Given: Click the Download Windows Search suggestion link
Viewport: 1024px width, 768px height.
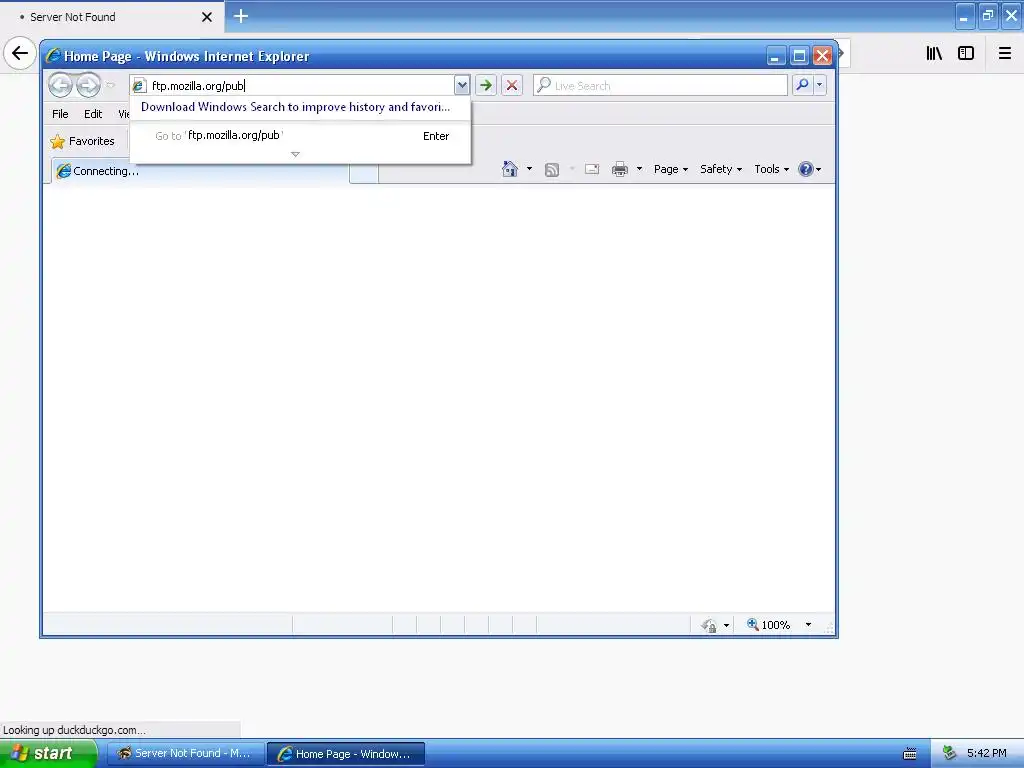Looking at the screenshot, I should coord(295,107).
